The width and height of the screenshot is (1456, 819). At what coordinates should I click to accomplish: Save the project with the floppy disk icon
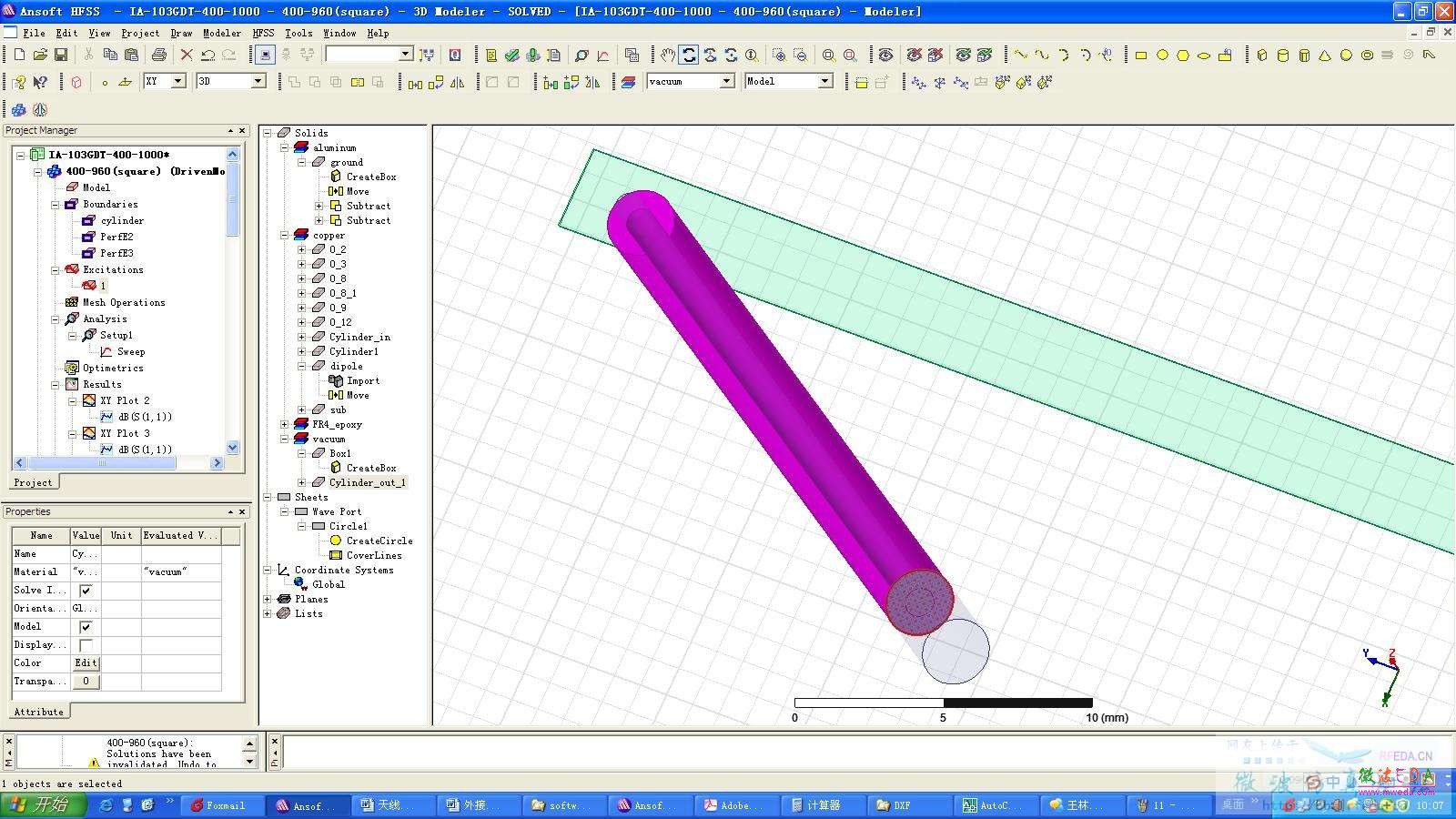point(61,55)
